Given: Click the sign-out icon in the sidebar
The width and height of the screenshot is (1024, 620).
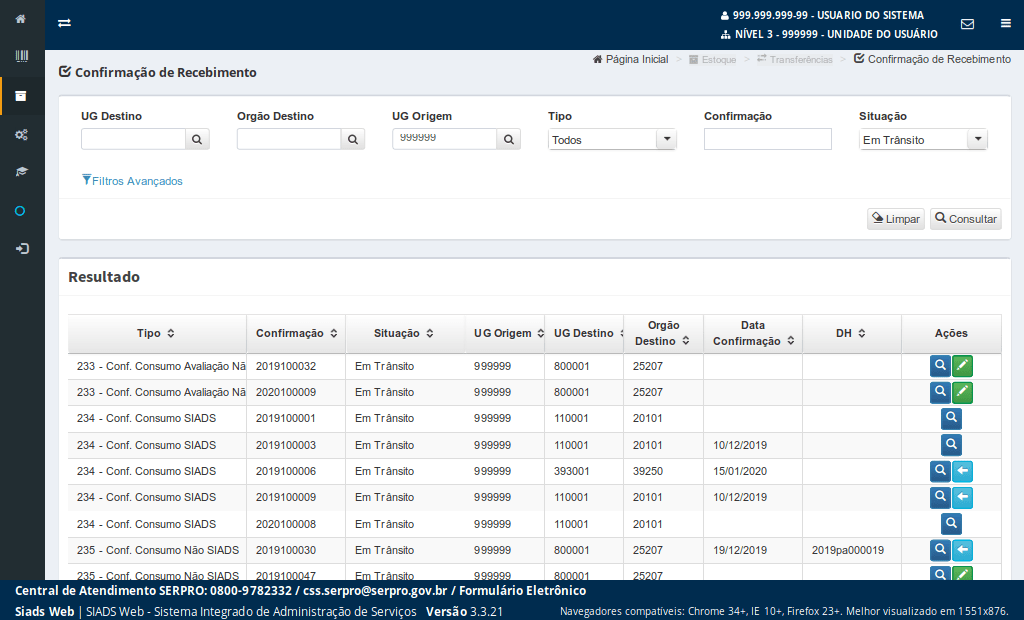Looking at the screenshot, I should [x=22, y=249].
